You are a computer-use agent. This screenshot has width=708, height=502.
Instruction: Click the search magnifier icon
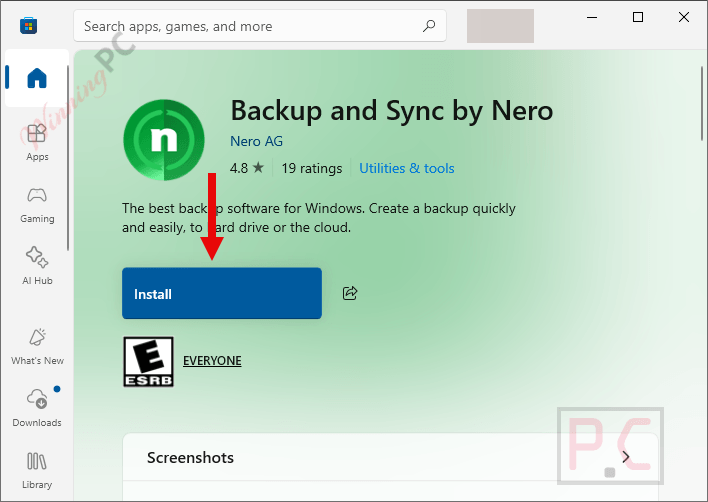pyautogui.click(x=429, y=26)
